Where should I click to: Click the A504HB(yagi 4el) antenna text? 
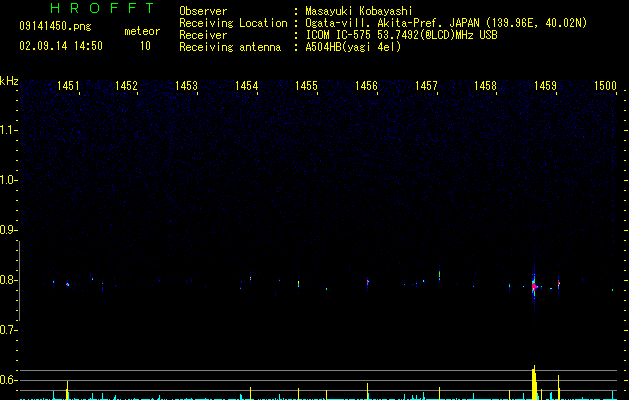click(353, 47)
